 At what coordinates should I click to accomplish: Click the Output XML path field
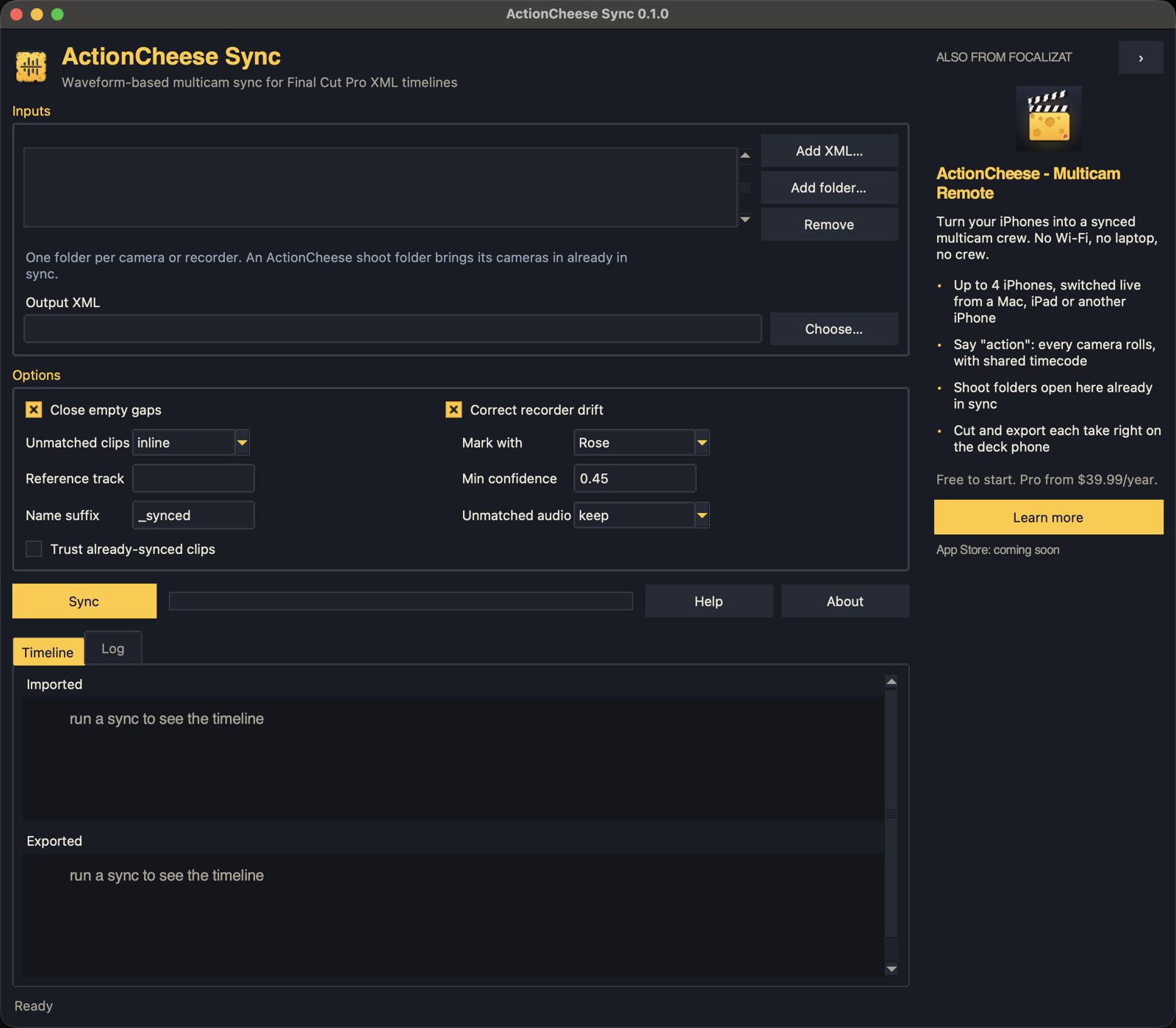(x=392, y=328)
